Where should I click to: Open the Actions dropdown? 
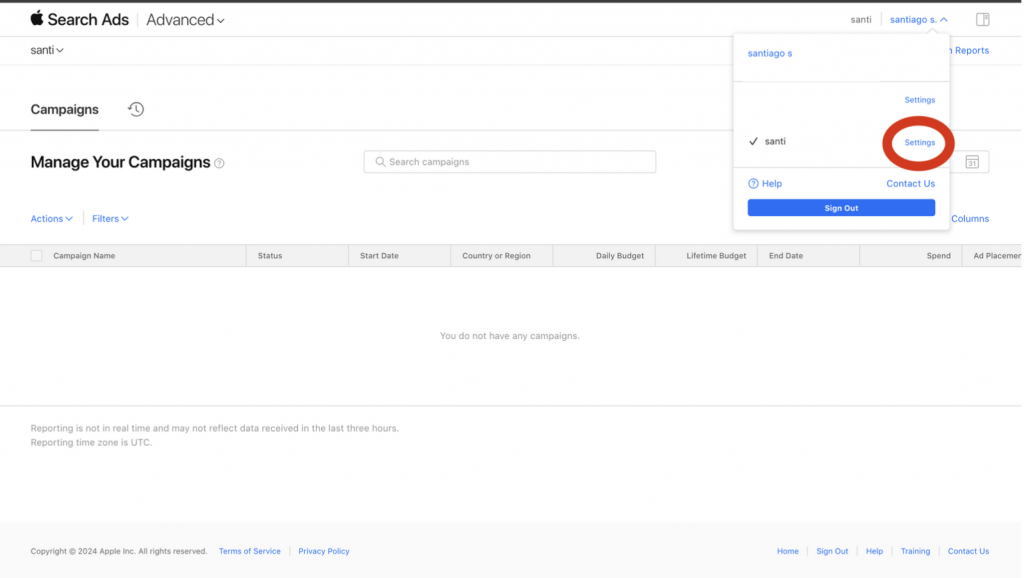tap(52, 219)
